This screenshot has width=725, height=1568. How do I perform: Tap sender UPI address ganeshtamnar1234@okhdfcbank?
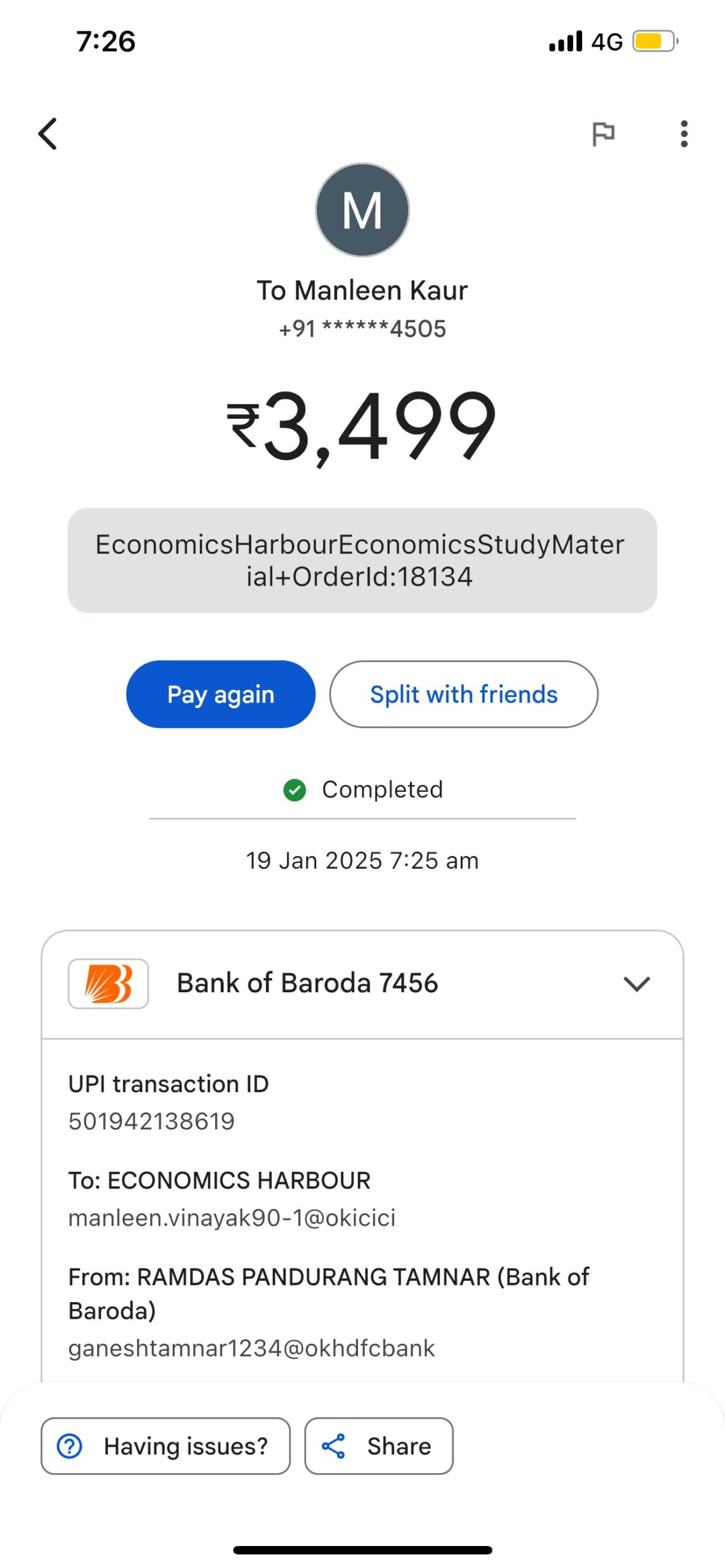(x=251, y=1347)
